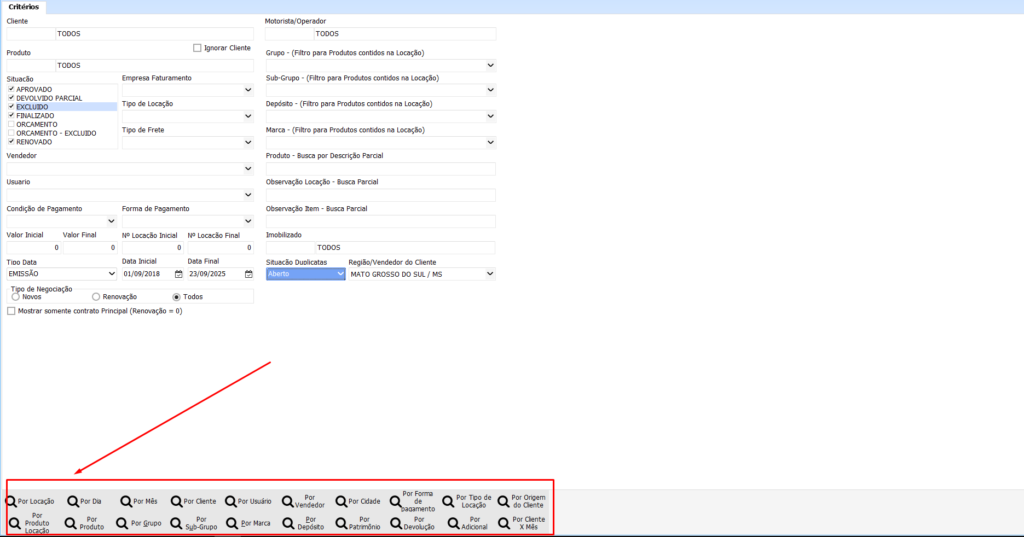The width and height of the screenshot is (1024, 537).
Task: Expand the Empresa Faturamento dropdown
Action: pos(248,90)
